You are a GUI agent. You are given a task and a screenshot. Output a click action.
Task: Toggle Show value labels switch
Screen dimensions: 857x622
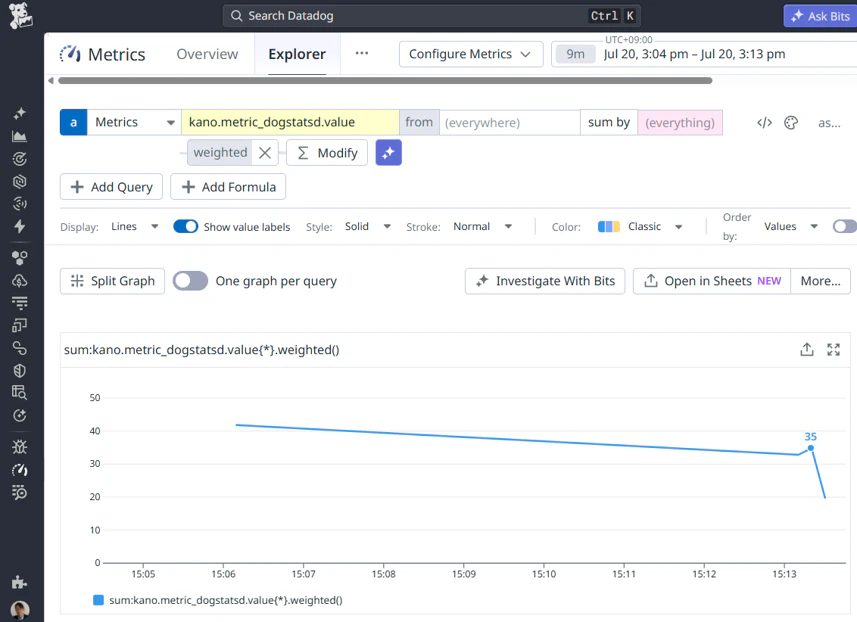[185, 226]
